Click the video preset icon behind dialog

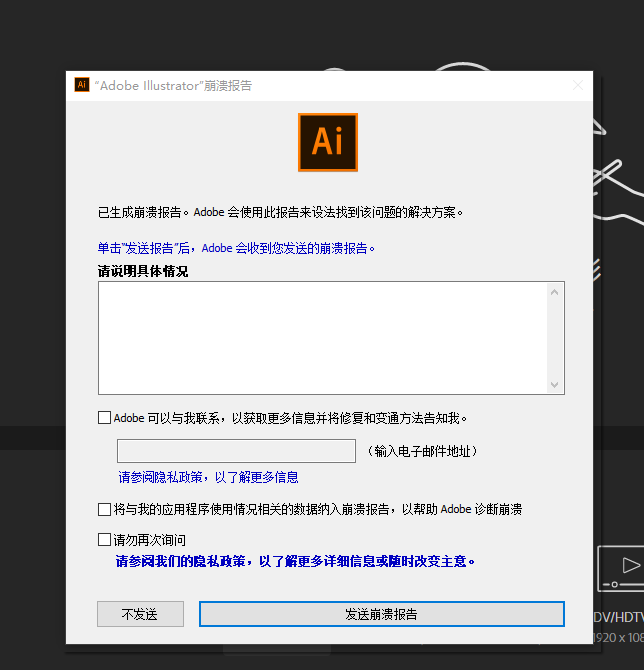point(620,568)
